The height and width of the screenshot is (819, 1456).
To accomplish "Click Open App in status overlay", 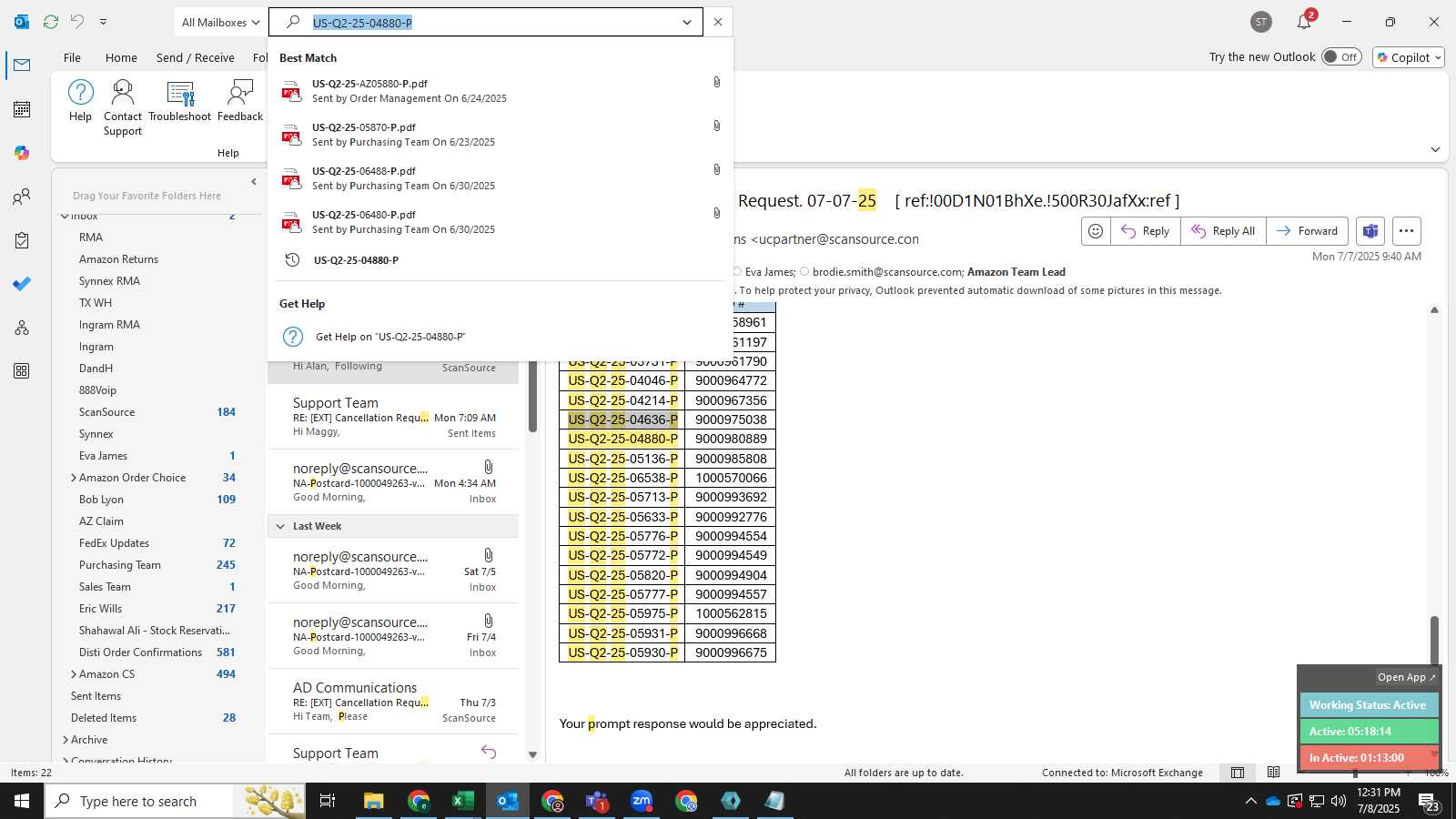I will tap(1406, 677).
